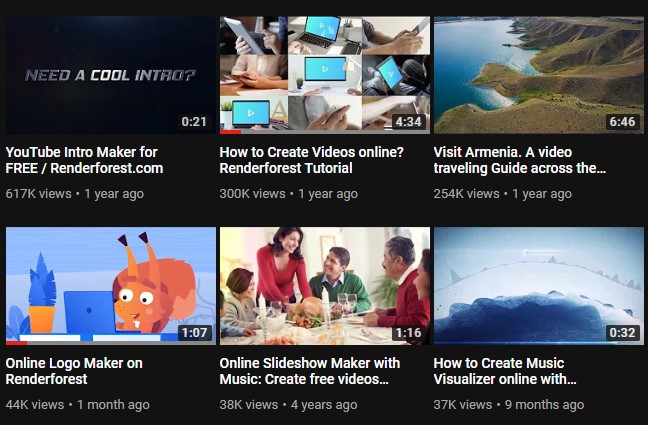Click the 1:07 duration badge

click(x=194, y=332)
